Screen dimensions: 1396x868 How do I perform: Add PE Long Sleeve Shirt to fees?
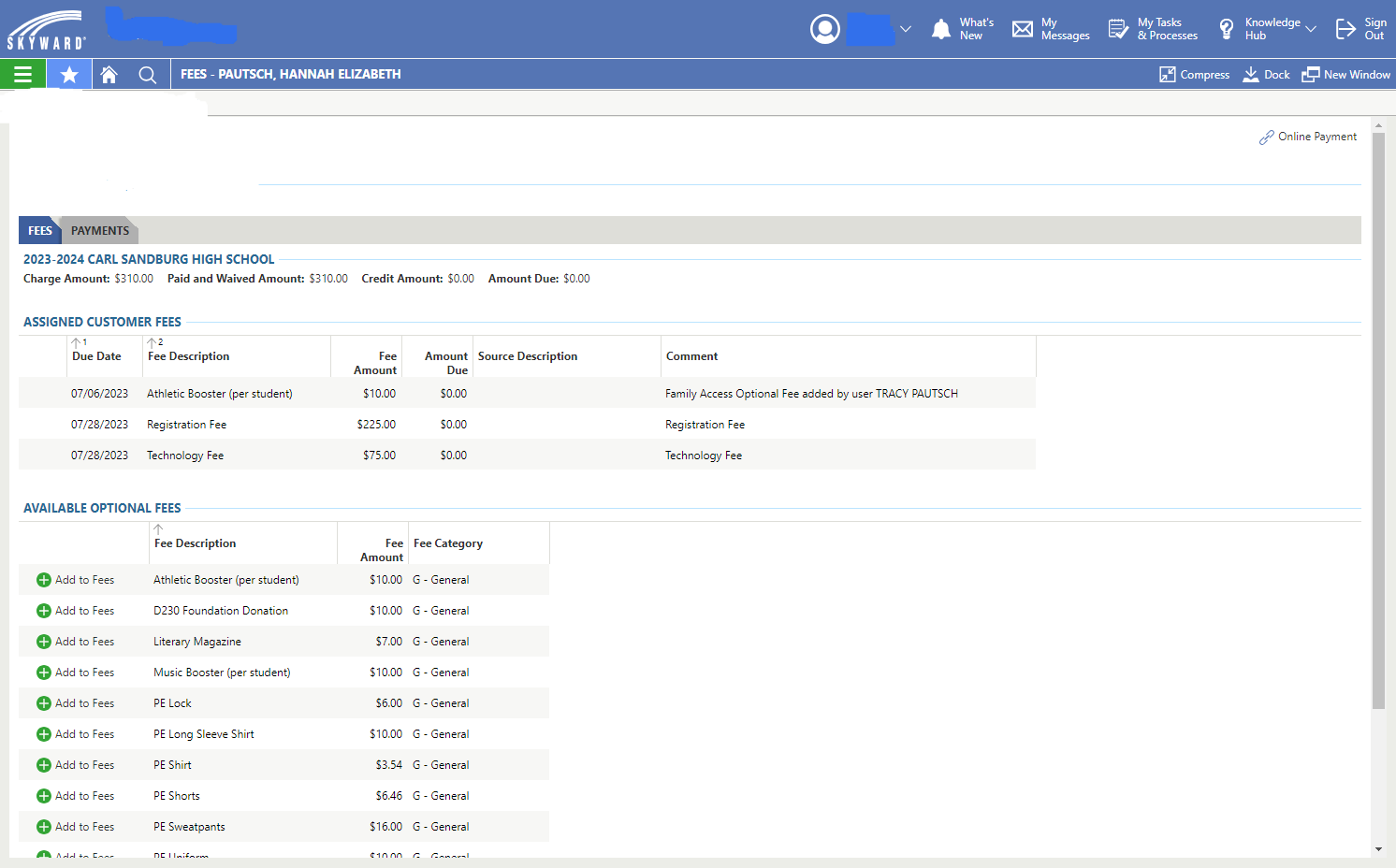[x=76, y=734]
